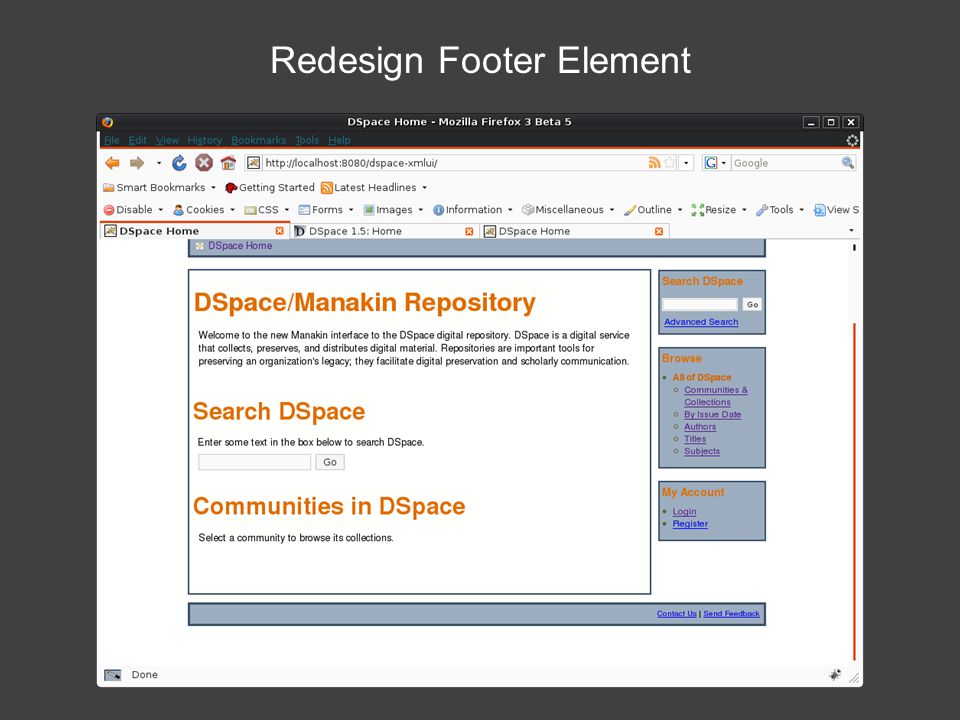Close the DSpace 1.5: Home tab
This screenshot has width=960, height=720.
pos(469,231)
